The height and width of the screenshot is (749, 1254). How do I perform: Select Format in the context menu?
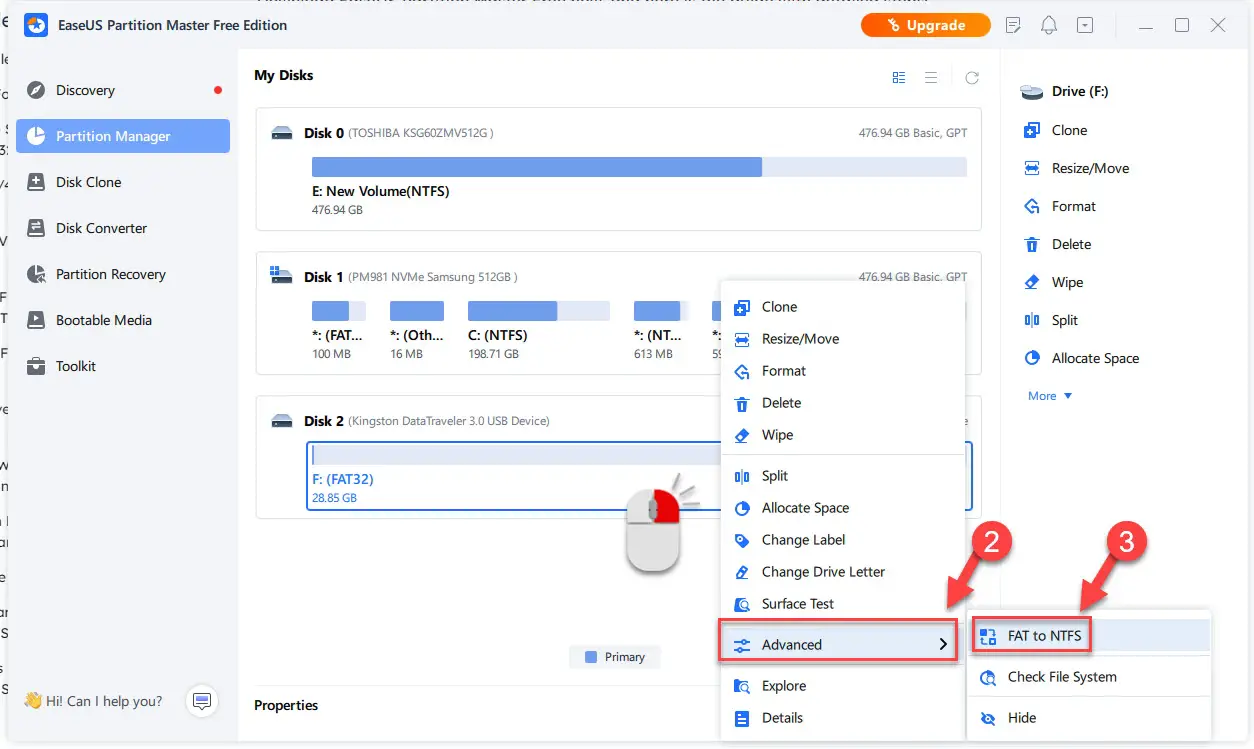[x=842, y=371]
